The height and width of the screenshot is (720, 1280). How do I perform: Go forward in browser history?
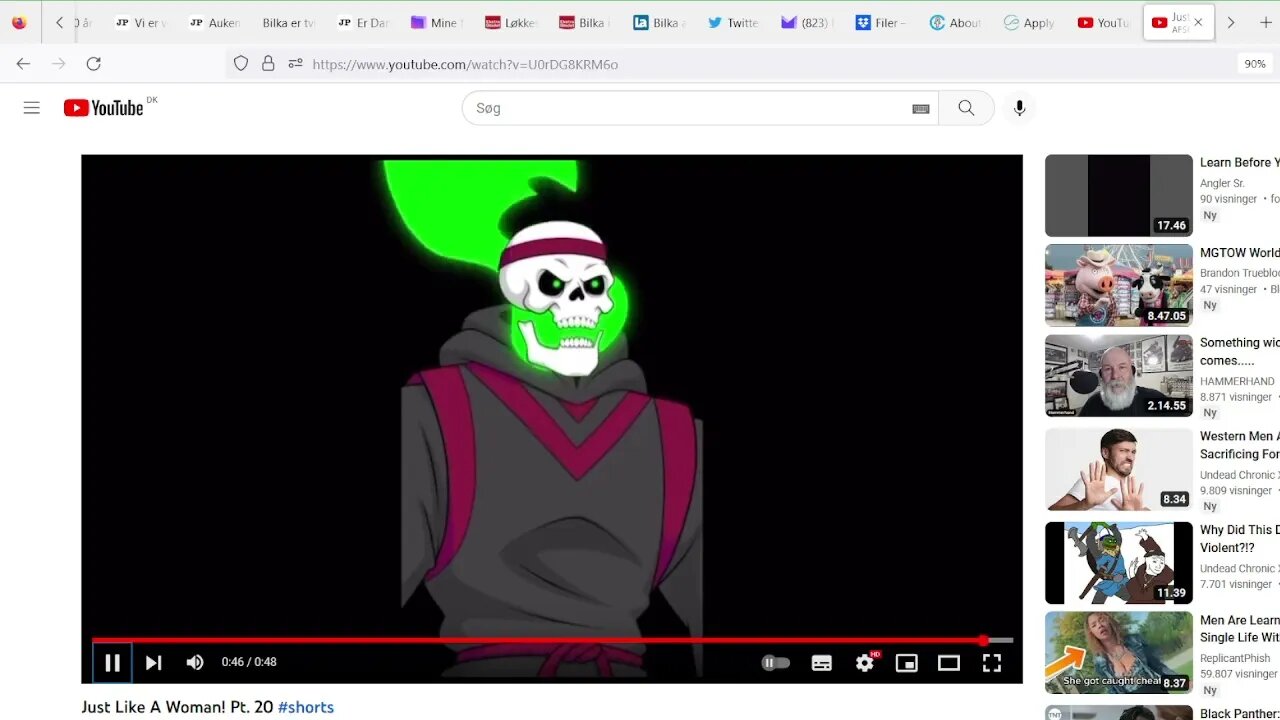(x=59, y=64)
